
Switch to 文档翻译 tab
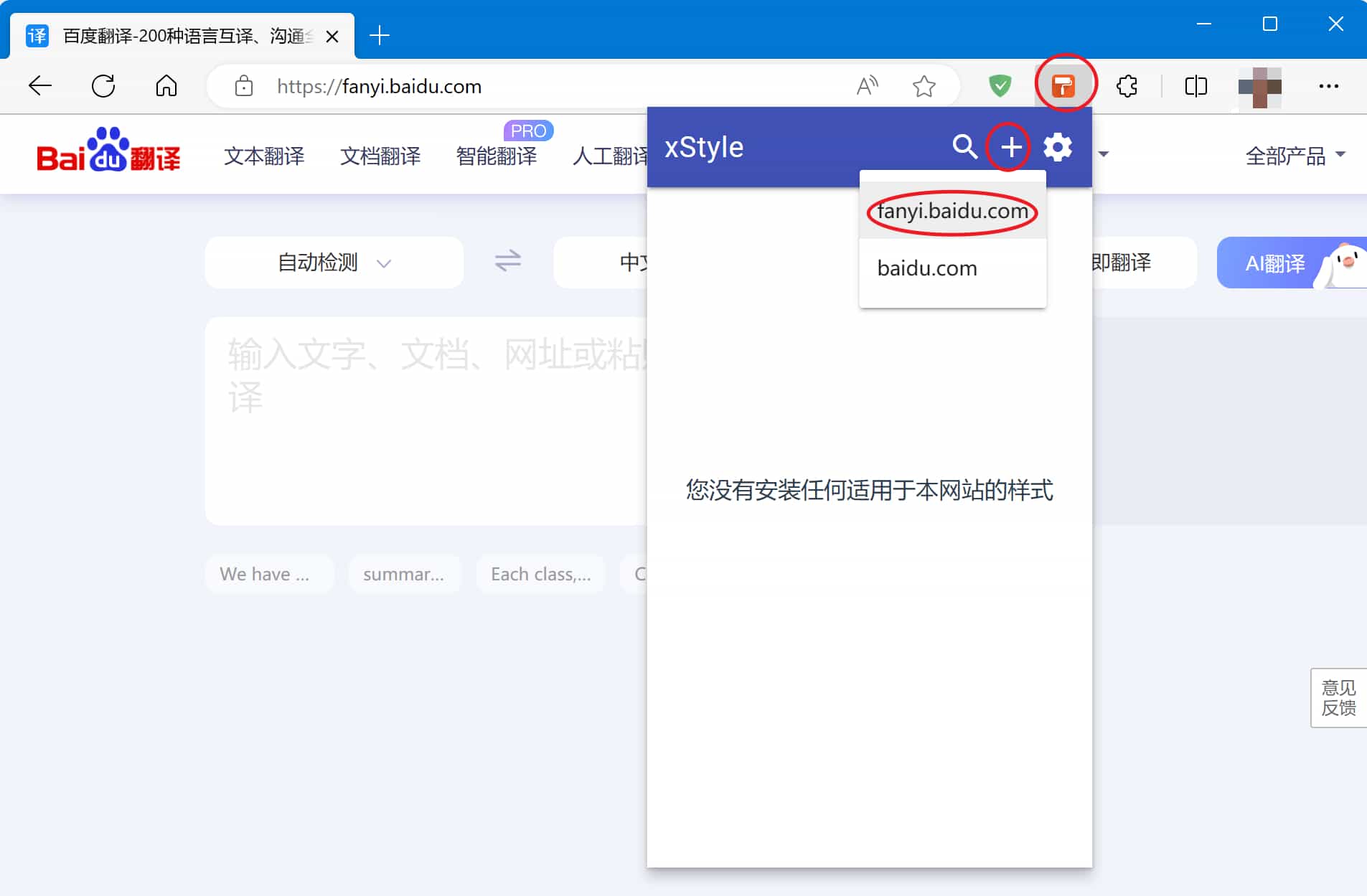pos(380,156)
